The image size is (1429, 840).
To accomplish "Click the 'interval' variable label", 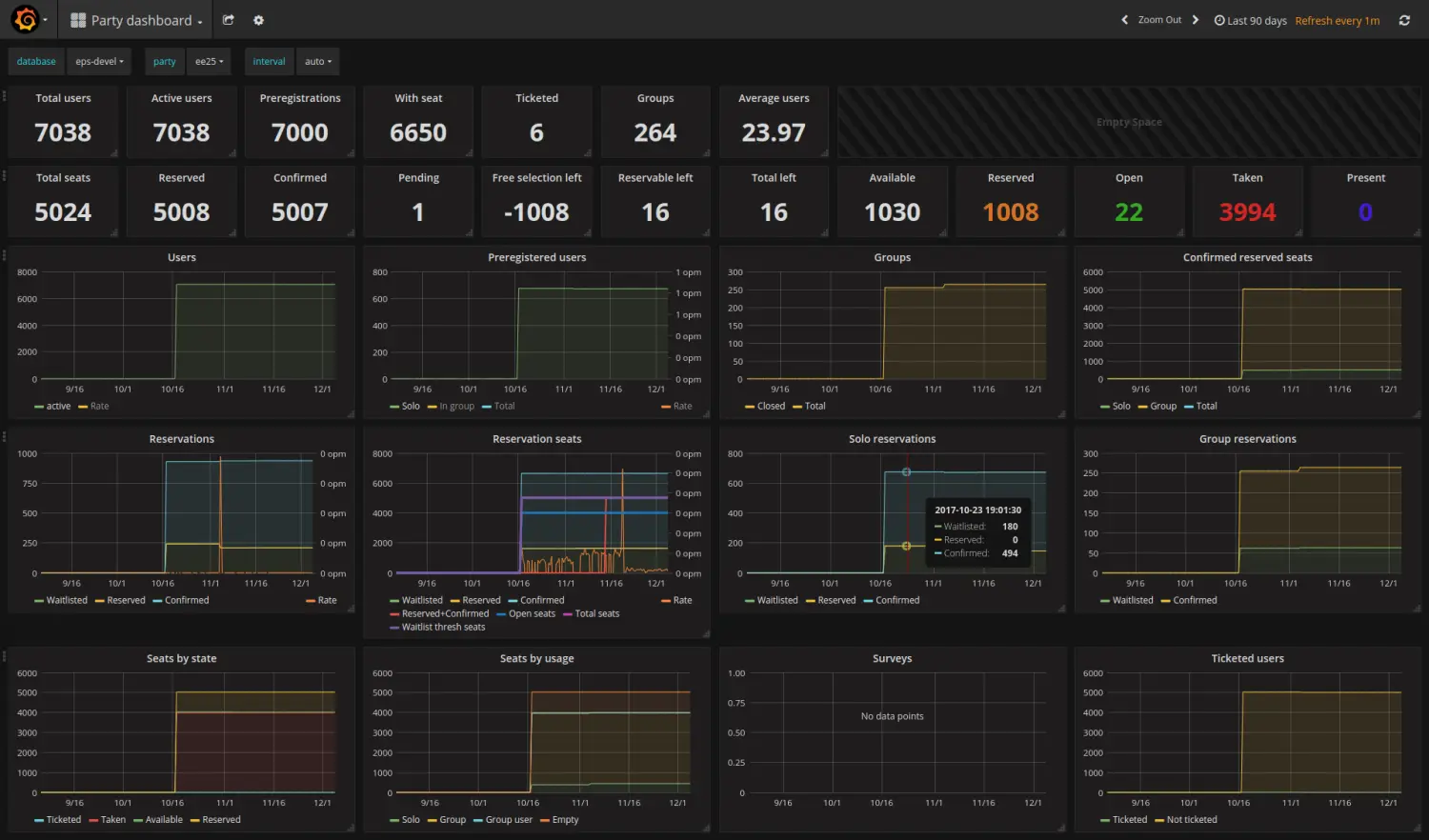I will click(x=269, y=61).
